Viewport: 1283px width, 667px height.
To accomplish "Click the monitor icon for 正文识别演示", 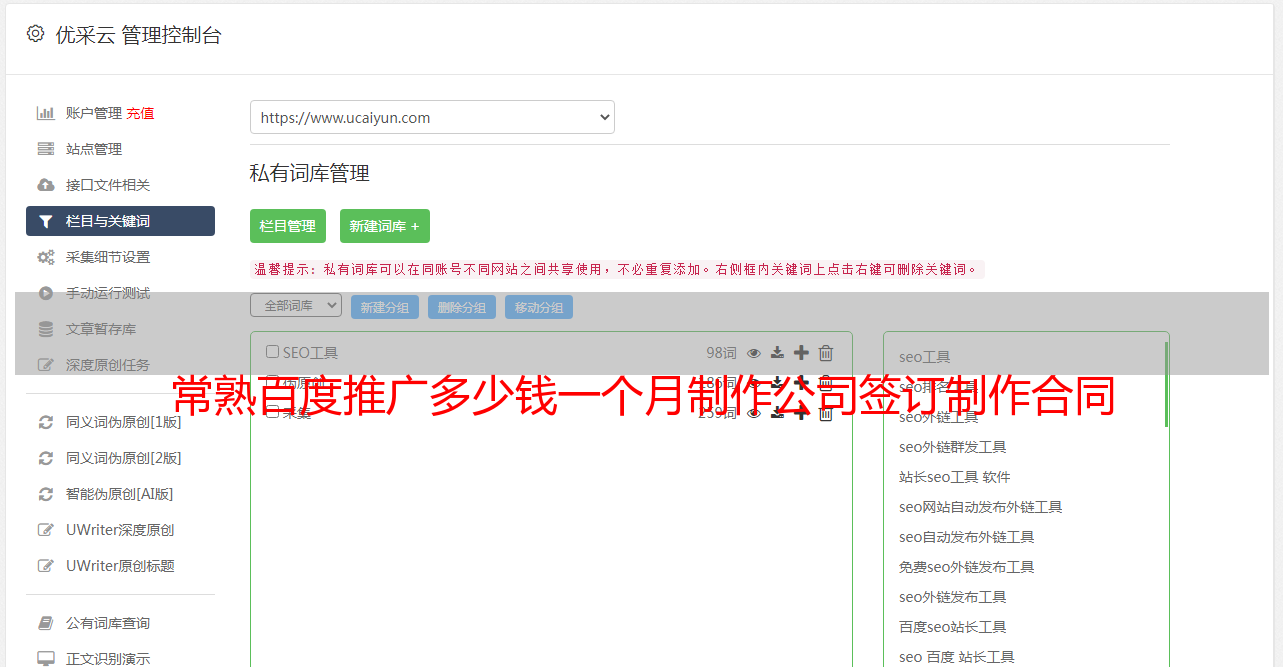I will (x=46, y=659).
